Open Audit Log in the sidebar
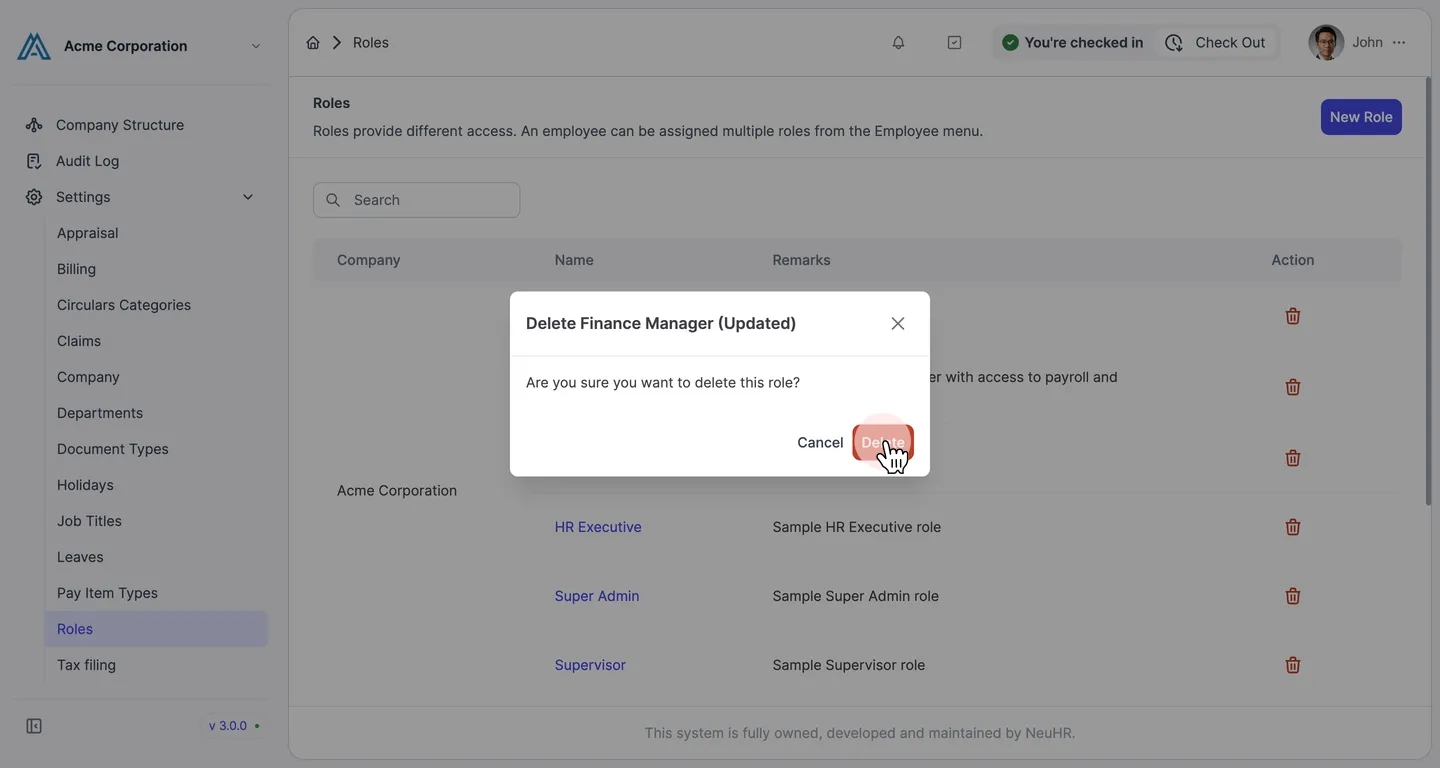Viewport: 1440px width, 768px height. [x=87, y=161]
